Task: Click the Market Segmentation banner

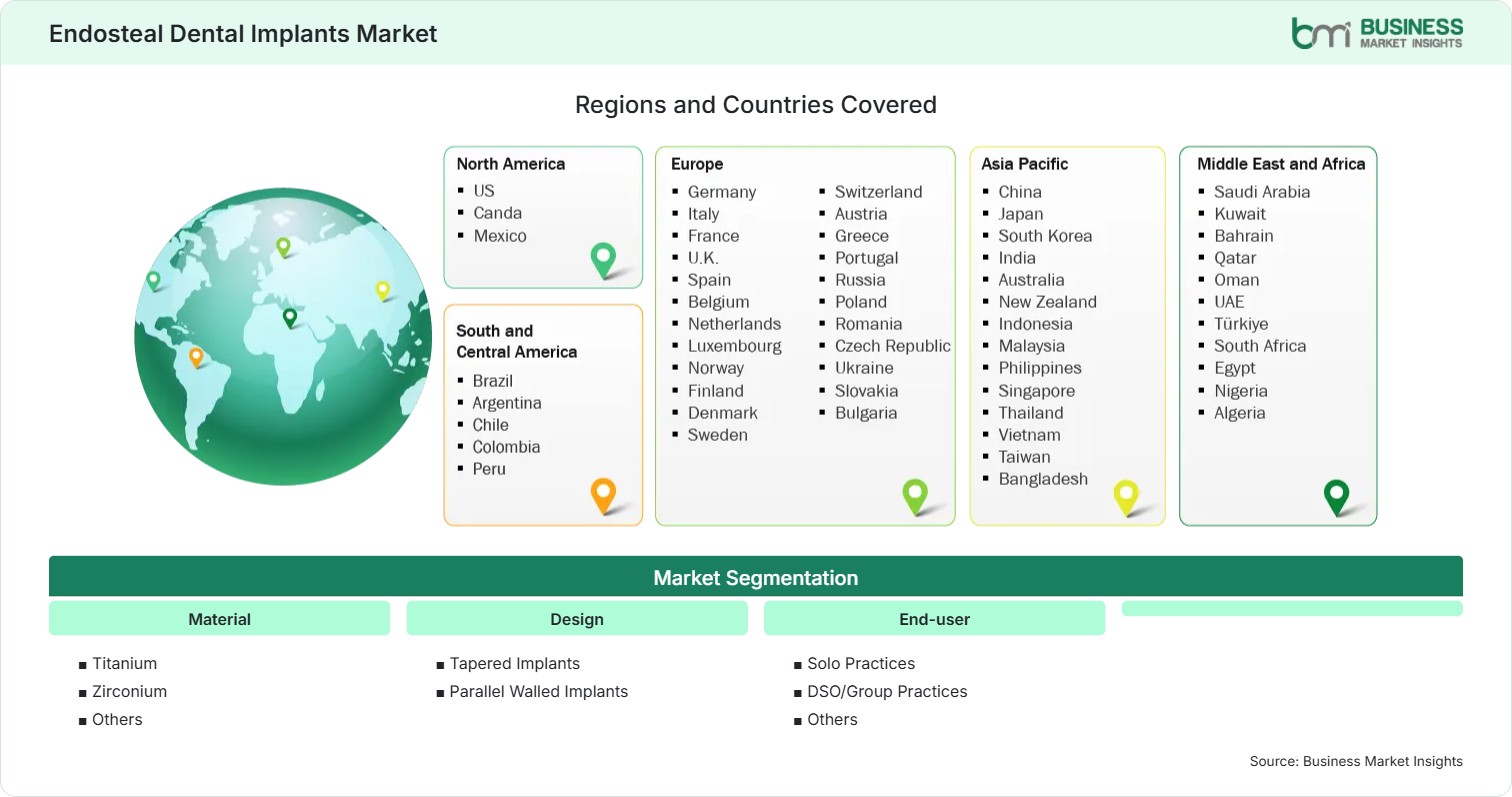Action: (x=756, y=577)
